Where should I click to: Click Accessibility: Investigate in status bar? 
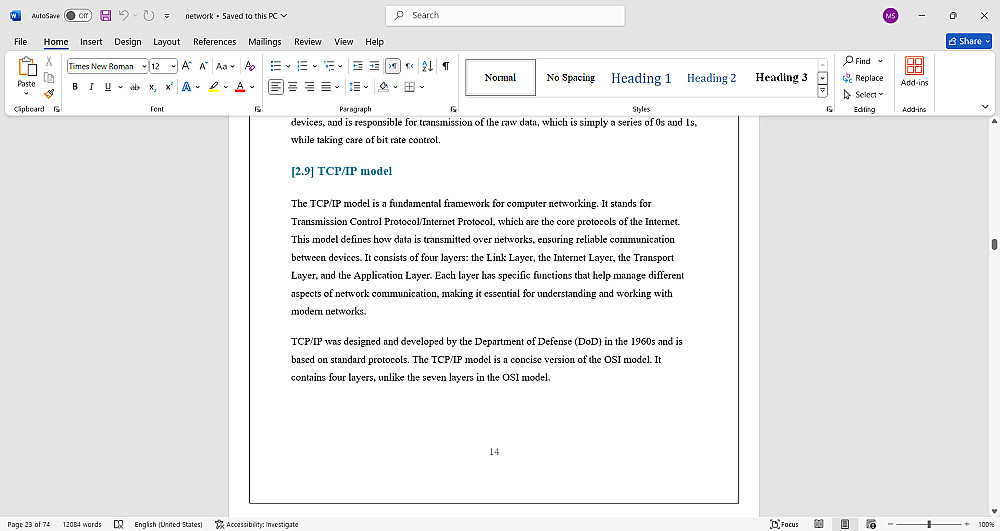pyautogui.click(x=256, y=525)
